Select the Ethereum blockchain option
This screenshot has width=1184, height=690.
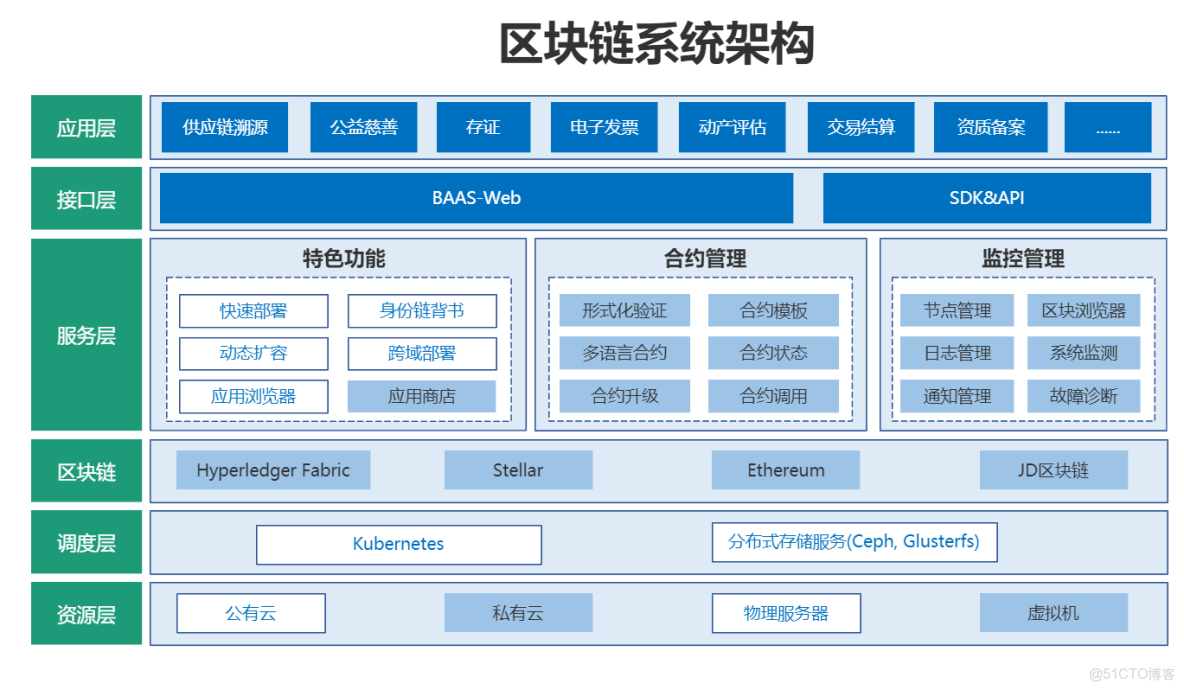pos(786,470)
